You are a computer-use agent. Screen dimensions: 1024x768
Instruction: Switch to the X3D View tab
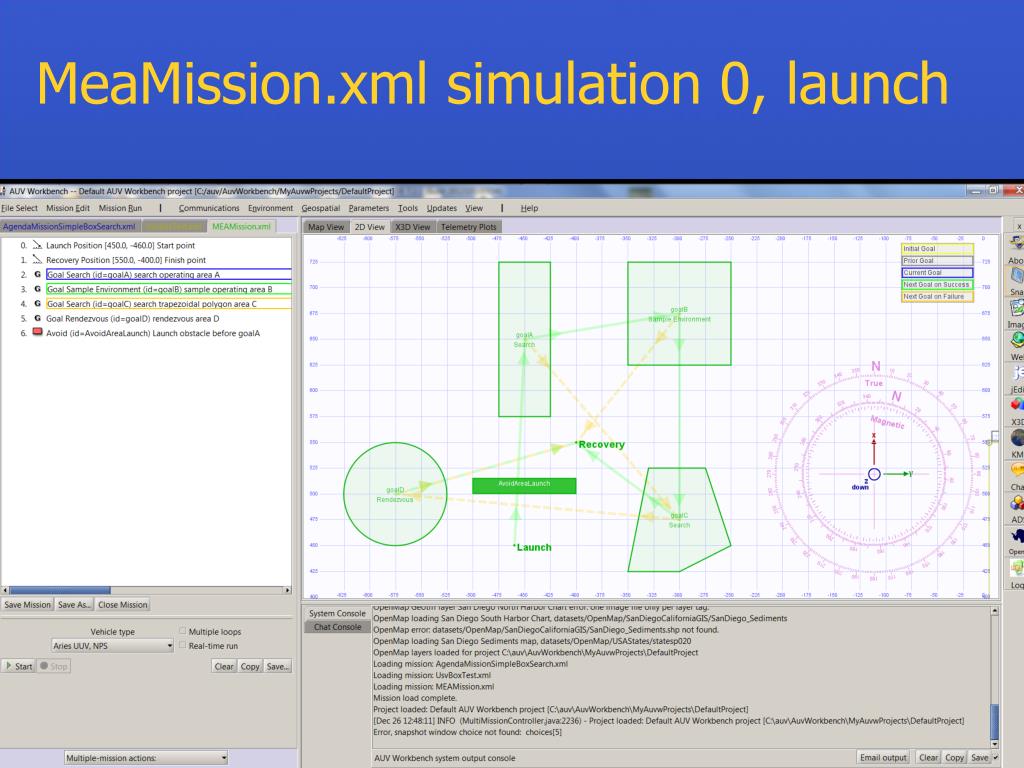pos(413,227)
